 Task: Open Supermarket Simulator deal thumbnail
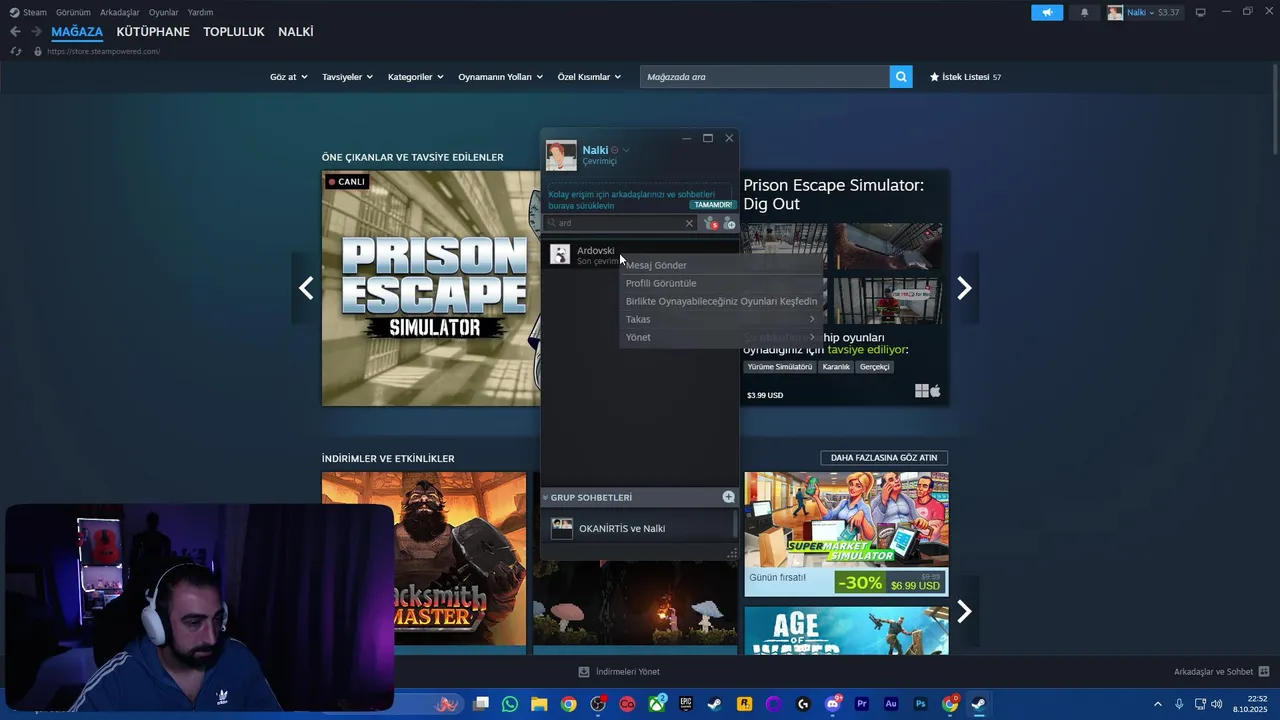click(x=846, y=534)
